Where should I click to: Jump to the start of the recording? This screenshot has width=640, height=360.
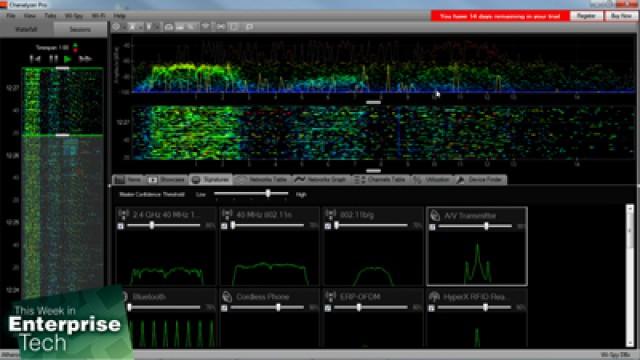[x=35, y=59]
